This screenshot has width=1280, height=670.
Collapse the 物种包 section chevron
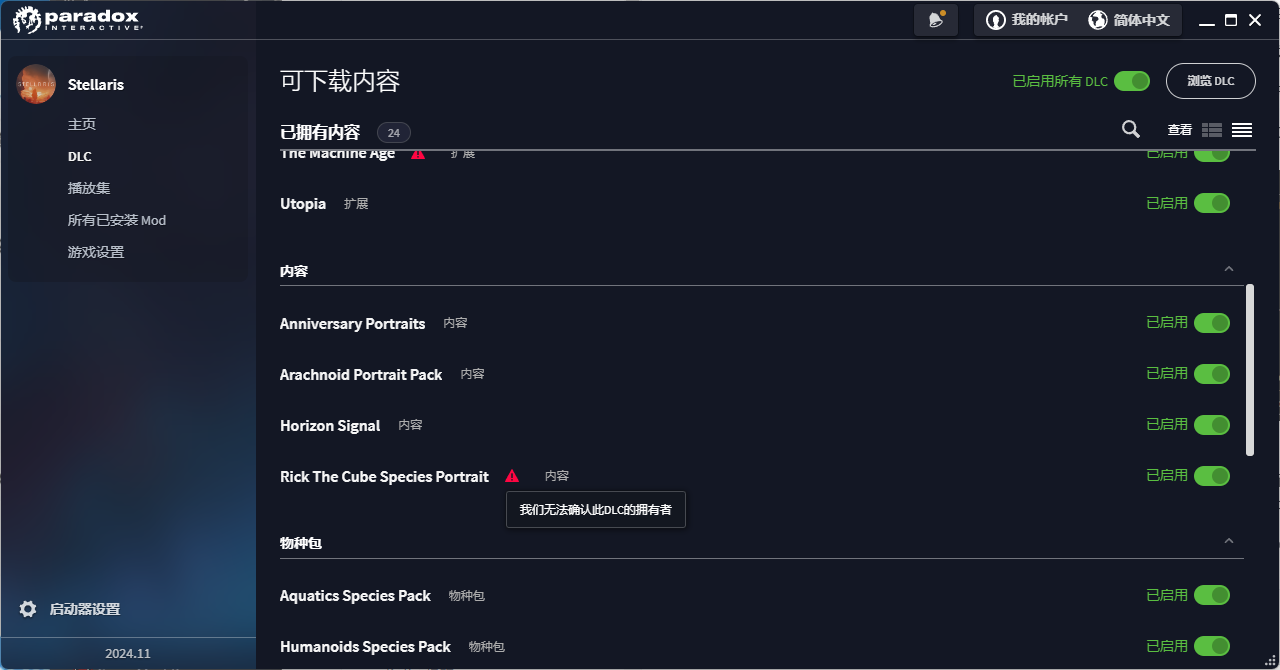click(x=1229, y=541)
